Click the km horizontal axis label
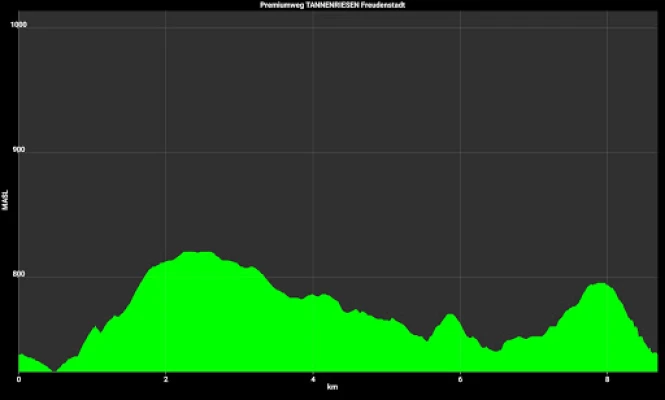665x400 pixels. 332,387
